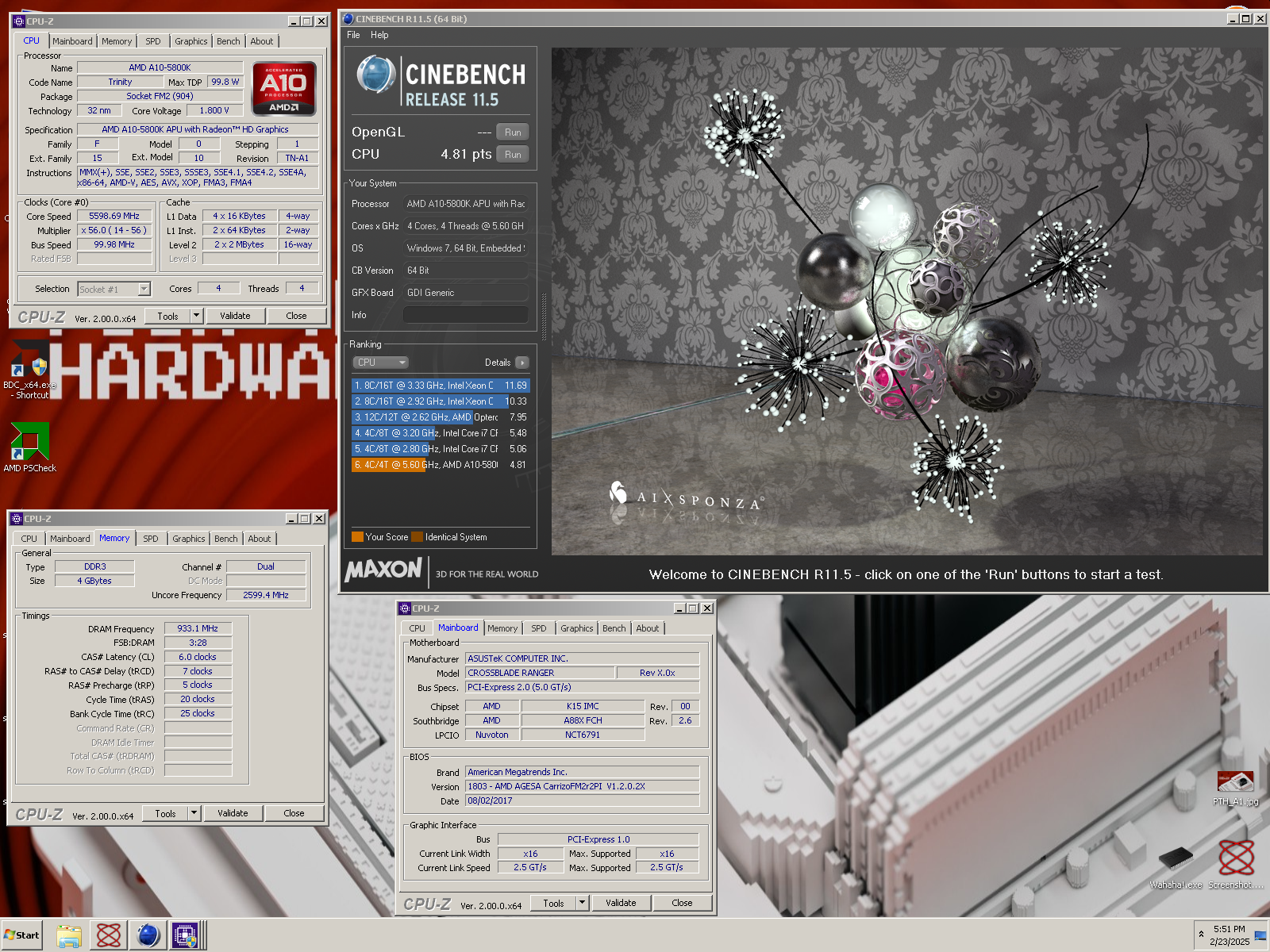Screen dimensions: 1270x952
Task: Open the file explorer taskbar icon
Action: click(69, 935)
